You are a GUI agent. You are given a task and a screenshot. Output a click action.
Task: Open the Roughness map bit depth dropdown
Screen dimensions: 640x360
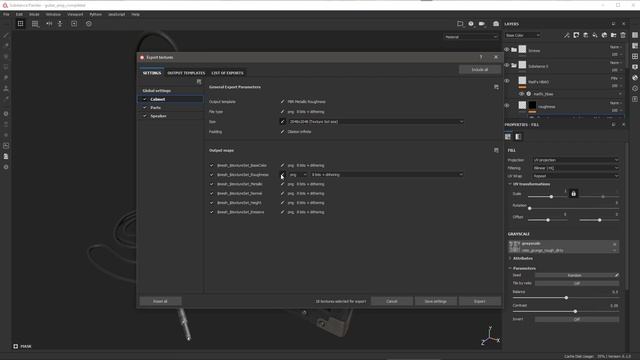click(x=387, y=175)
